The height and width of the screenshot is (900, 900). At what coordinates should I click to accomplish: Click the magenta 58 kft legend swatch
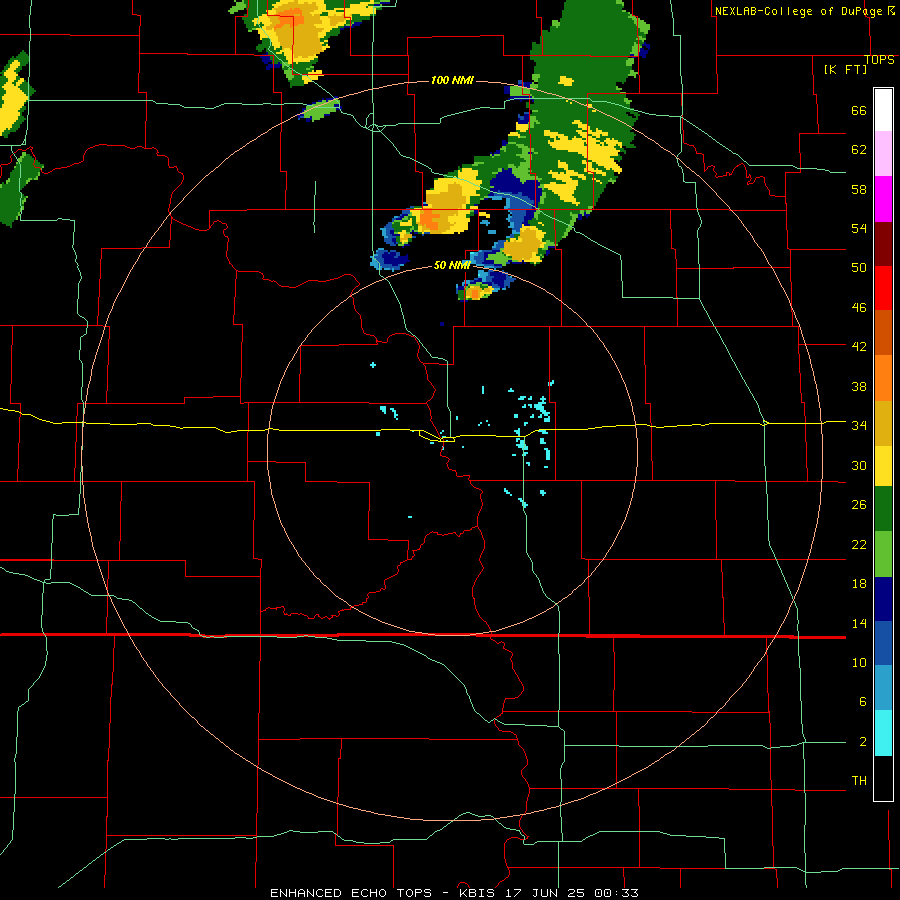click(x=883, y=199)
